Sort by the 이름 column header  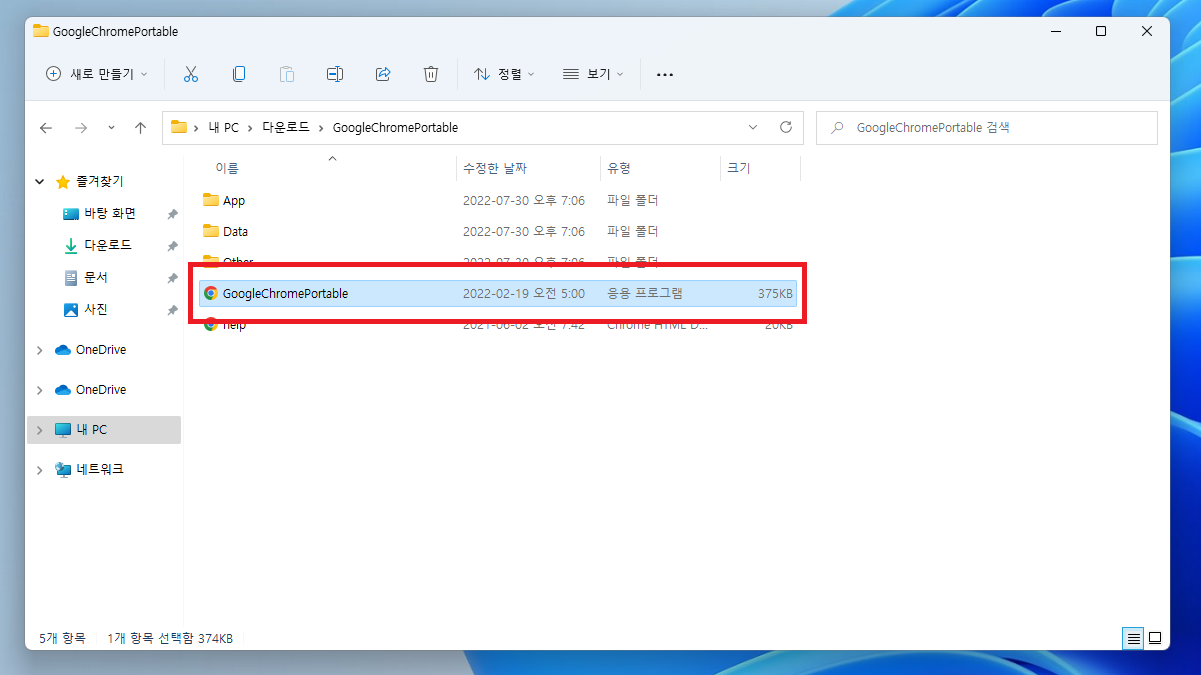click(227, 168)
